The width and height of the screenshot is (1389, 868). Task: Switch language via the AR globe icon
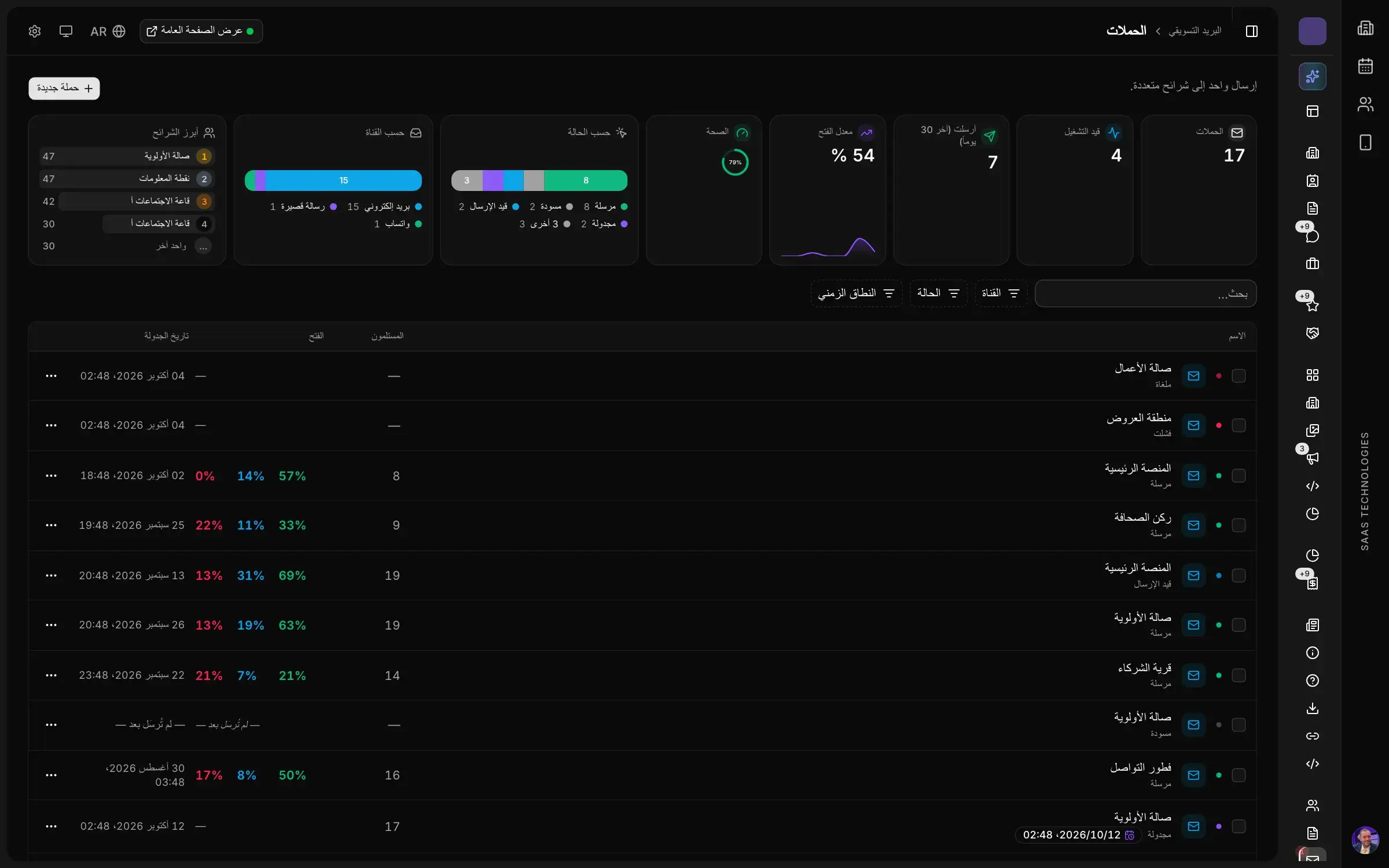click(108, 31)
